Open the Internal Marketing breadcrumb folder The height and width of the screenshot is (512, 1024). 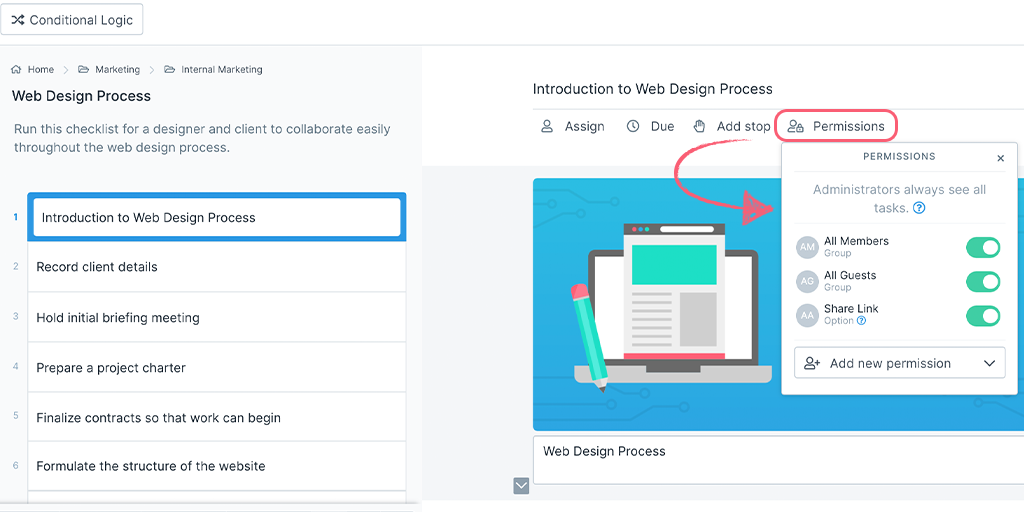pyautogui.click(x=213, y=69)
